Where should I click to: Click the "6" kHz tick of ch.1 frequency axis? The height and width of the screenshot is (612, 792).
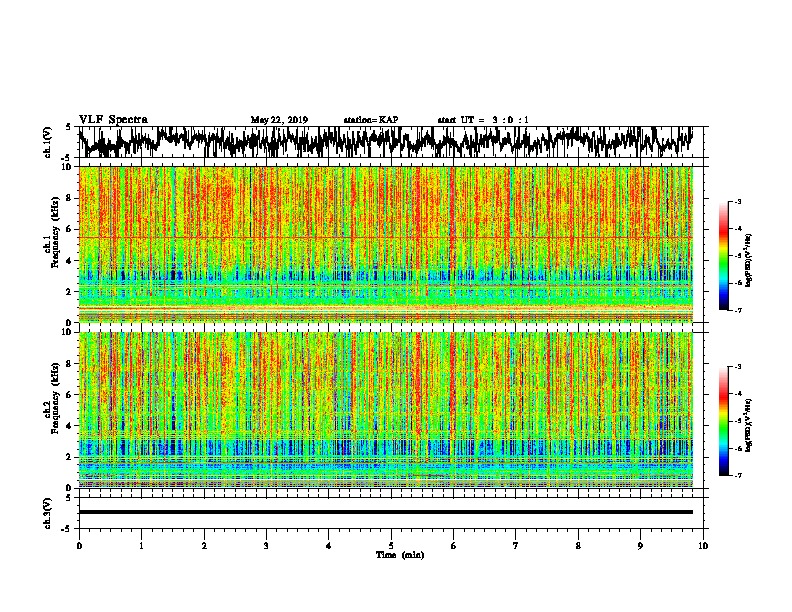point(69,229)
